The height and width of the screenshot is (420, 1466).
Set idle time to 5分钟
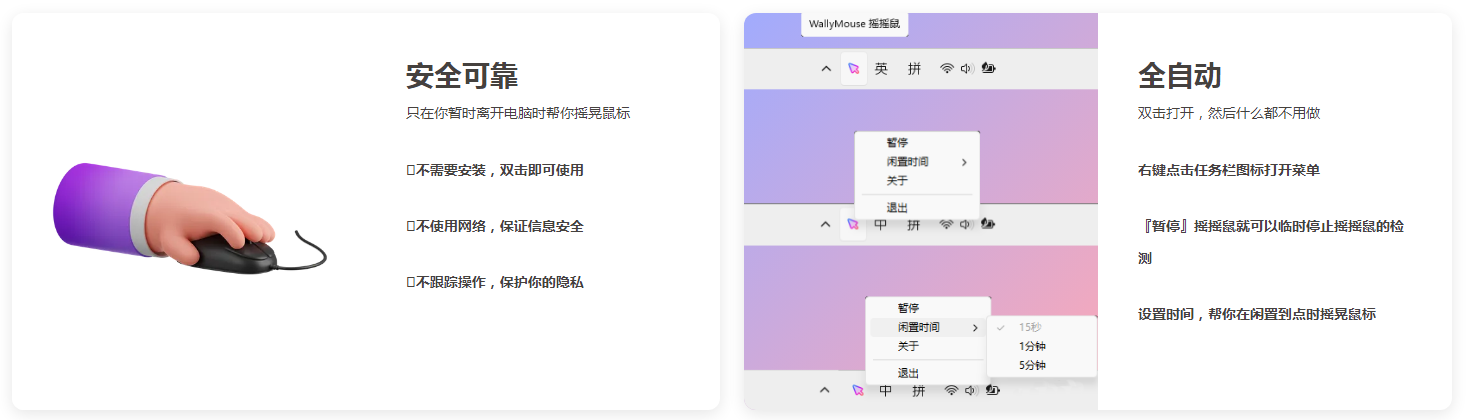click(x=1032, y=366)
